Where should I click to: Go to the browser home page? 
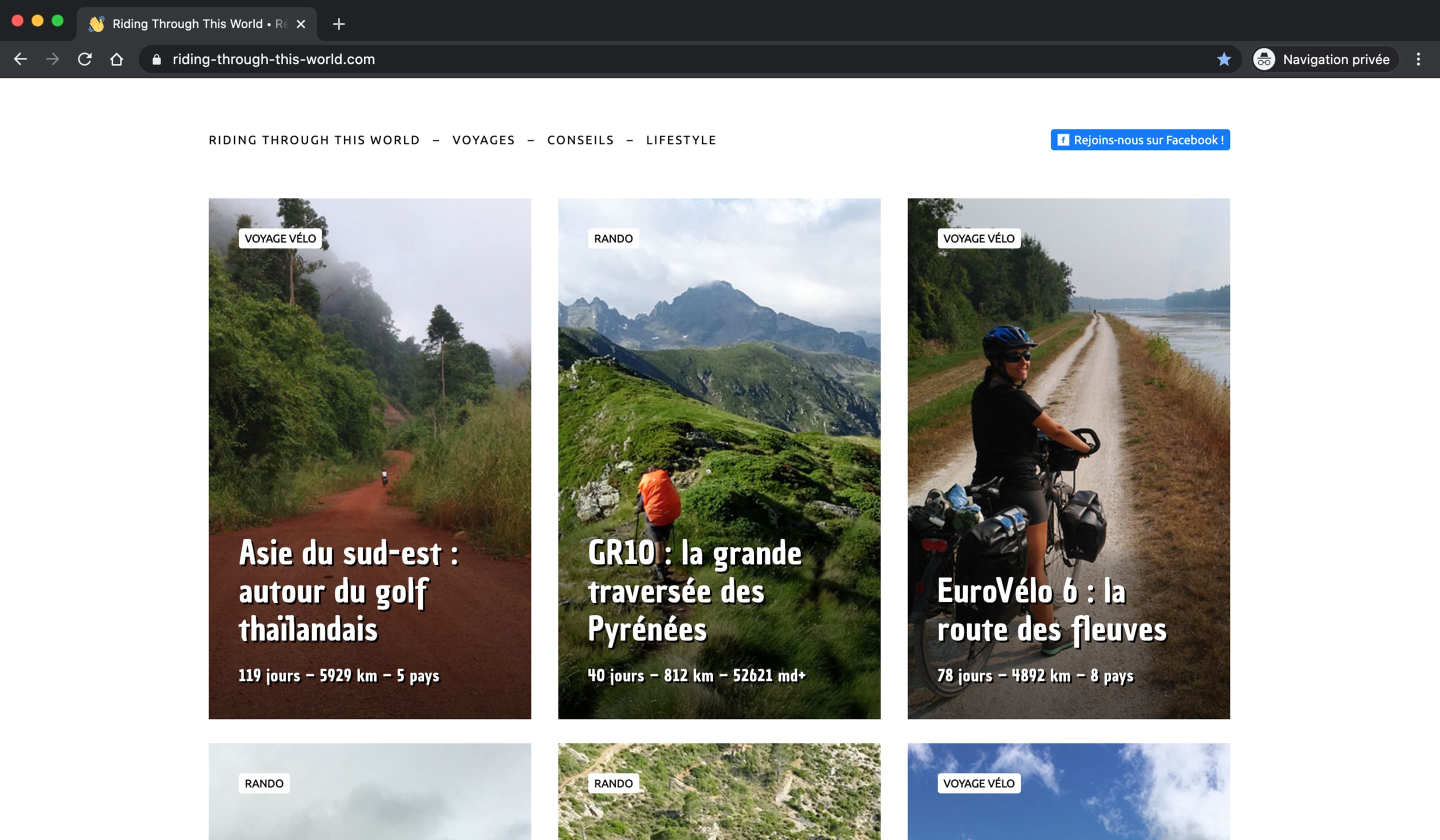point(116,59)
